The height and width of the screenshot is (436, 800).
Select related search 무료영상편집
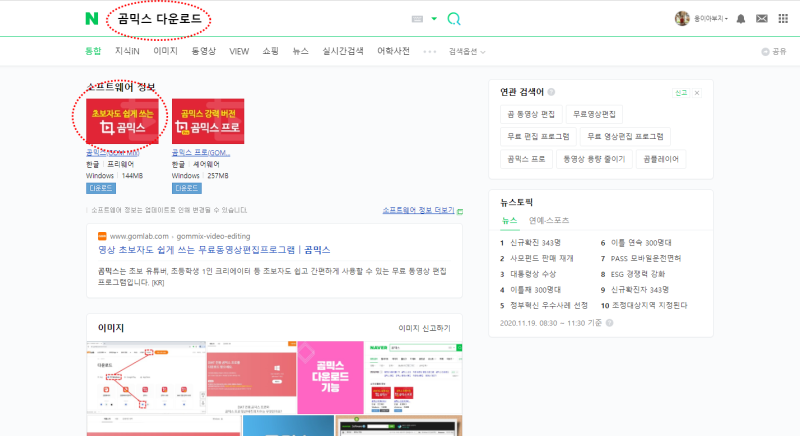[x=594, y=114]
